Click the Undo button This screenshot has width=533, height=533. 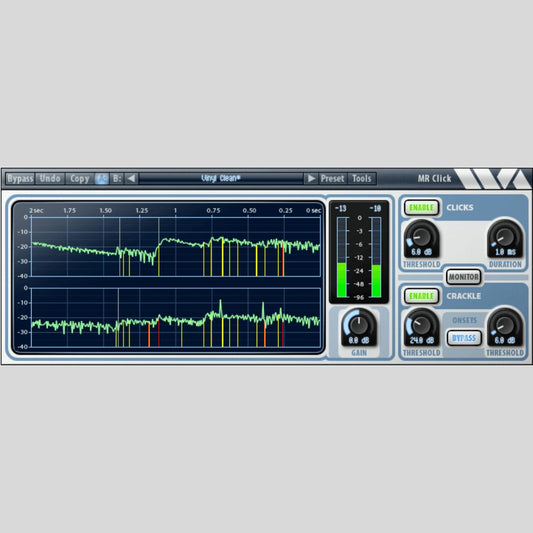click(x=50, y=178)
